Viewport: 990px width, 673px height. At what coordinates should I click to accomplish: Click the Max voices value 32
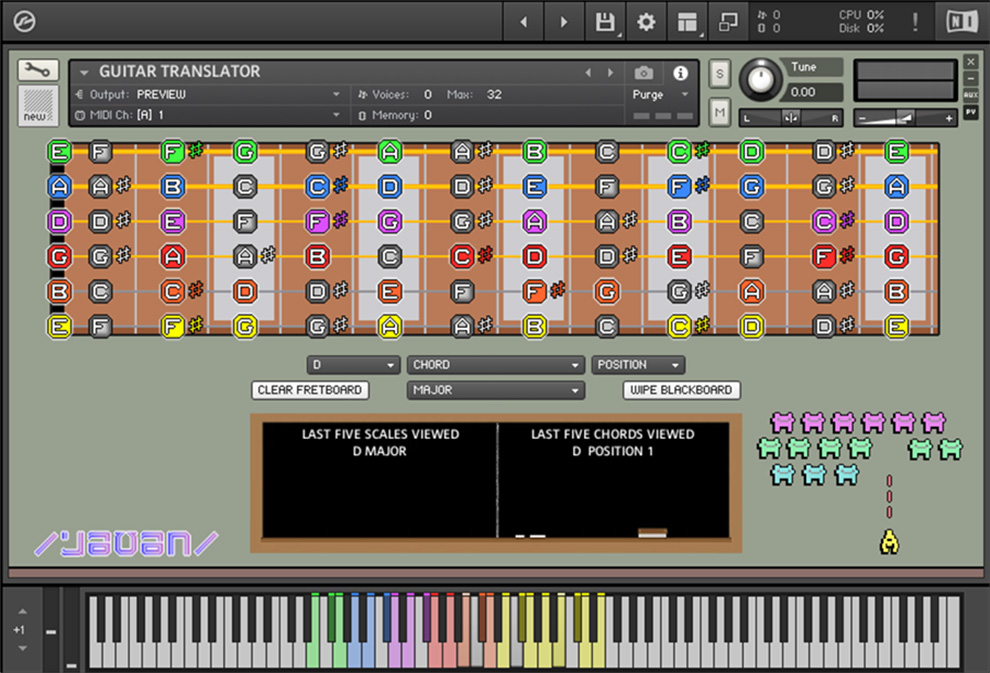click(494, 95)
